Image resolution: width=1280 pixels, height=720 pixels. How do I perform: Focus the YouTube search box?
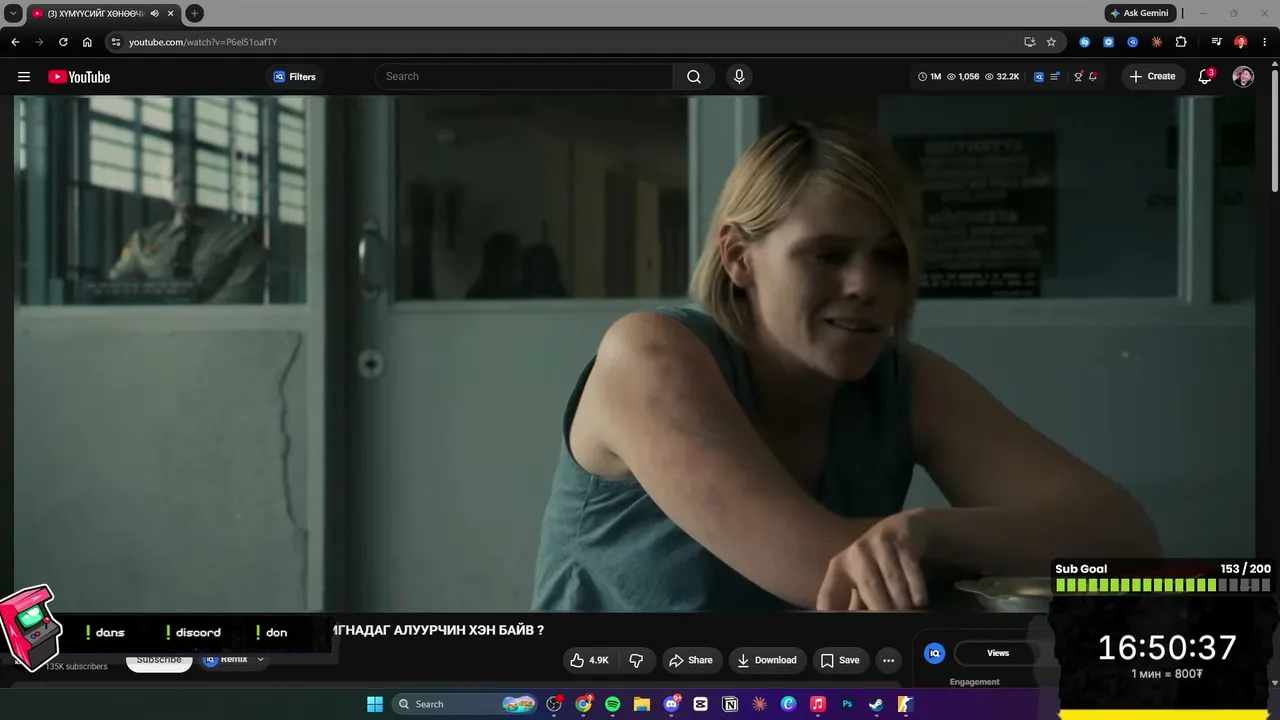pos(524,77)
